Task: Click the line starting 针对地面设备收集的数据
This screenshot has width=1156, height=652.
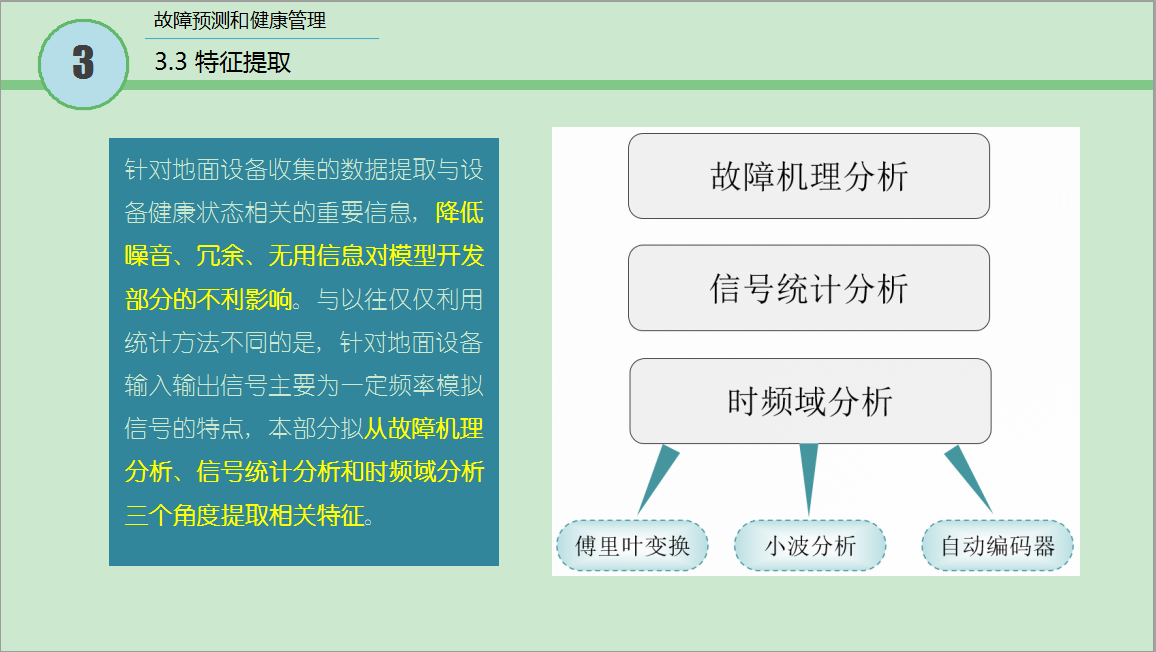Action: pos(304,170)
